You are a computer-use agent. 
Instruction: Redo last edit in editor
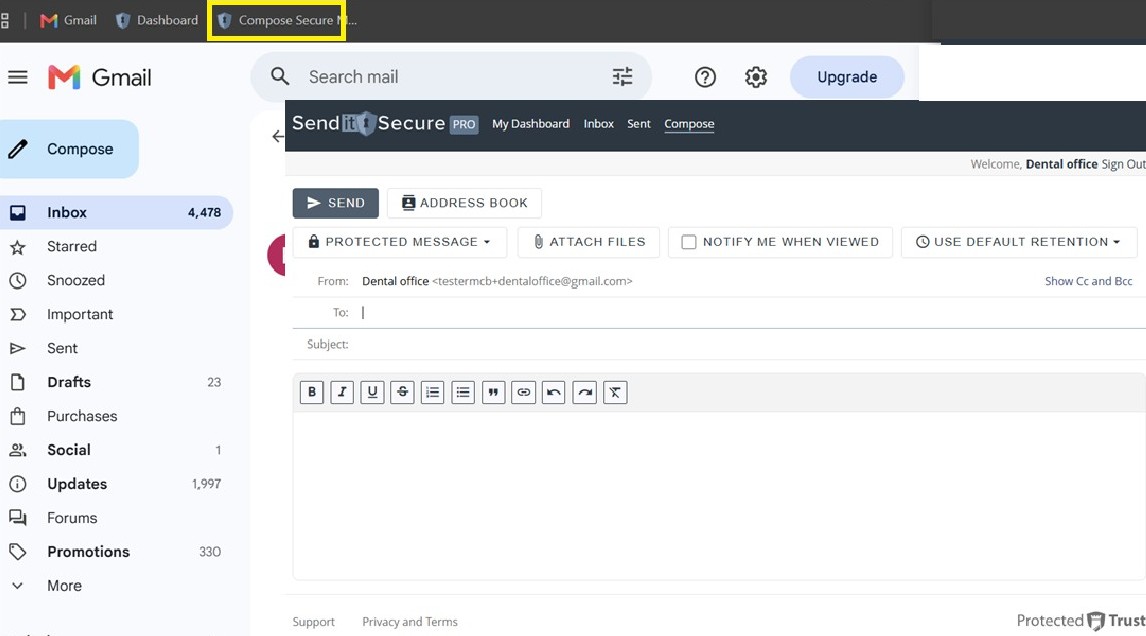(x=585, y=393)
